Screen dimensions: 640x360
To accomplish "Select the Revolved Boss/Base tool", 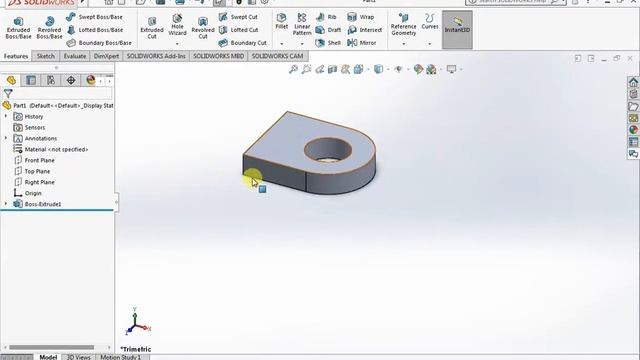I will tap(49, 28).
